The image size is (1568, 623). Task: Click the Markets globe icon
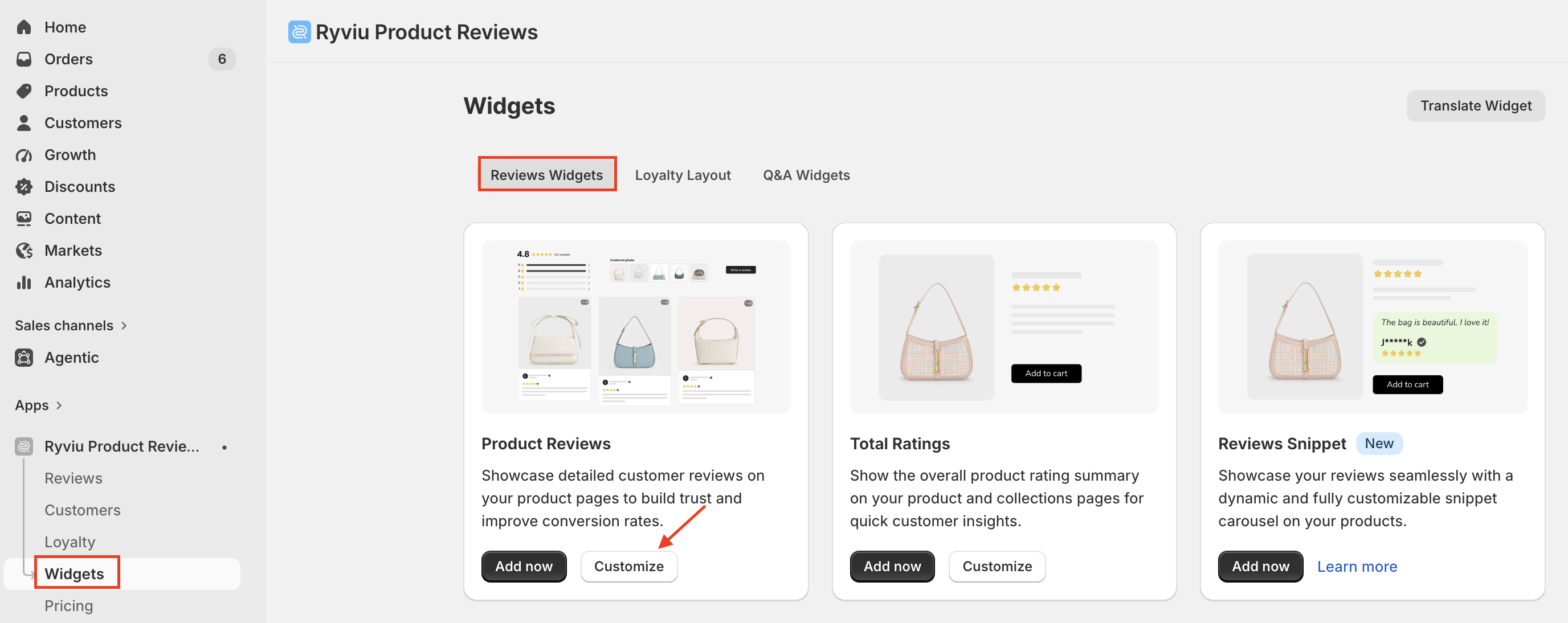coord(24,250)
